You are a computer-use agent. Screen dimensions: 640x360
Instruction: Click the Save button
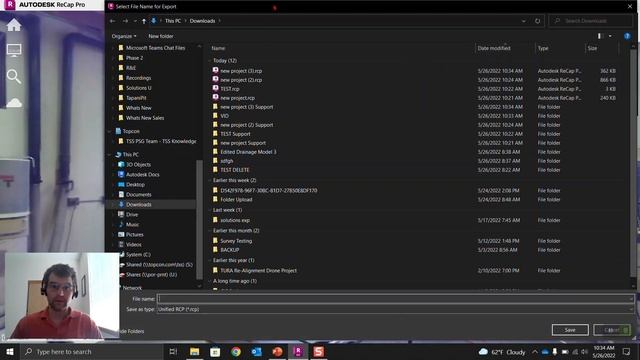click(x=570, y=330)
